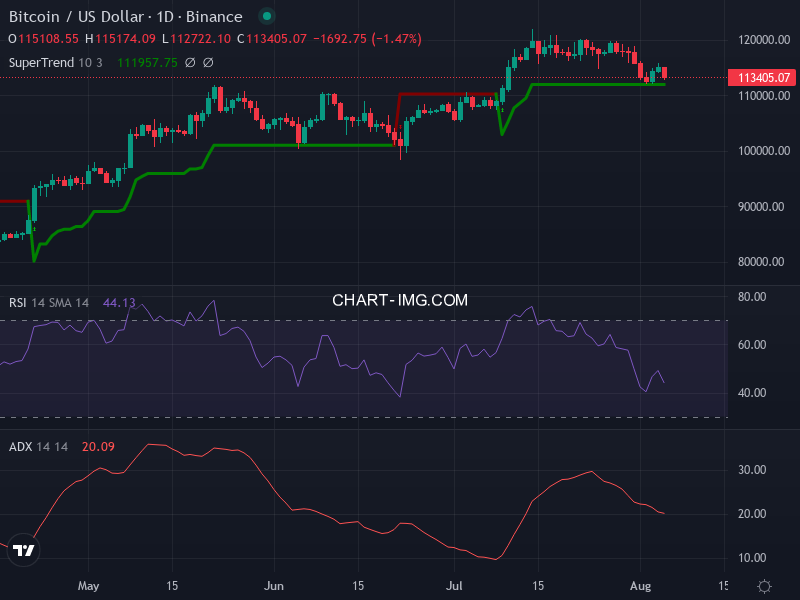Click the current price tag 113405.07
This screenshot has width=800, height=600.
pos(763,78)
